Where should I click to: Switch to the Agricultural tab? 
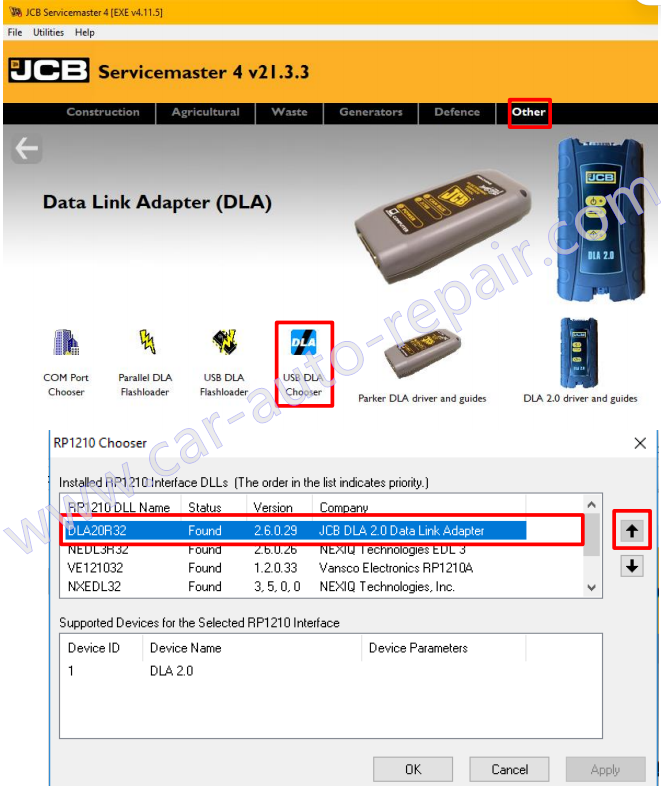[x=205, y=112]
